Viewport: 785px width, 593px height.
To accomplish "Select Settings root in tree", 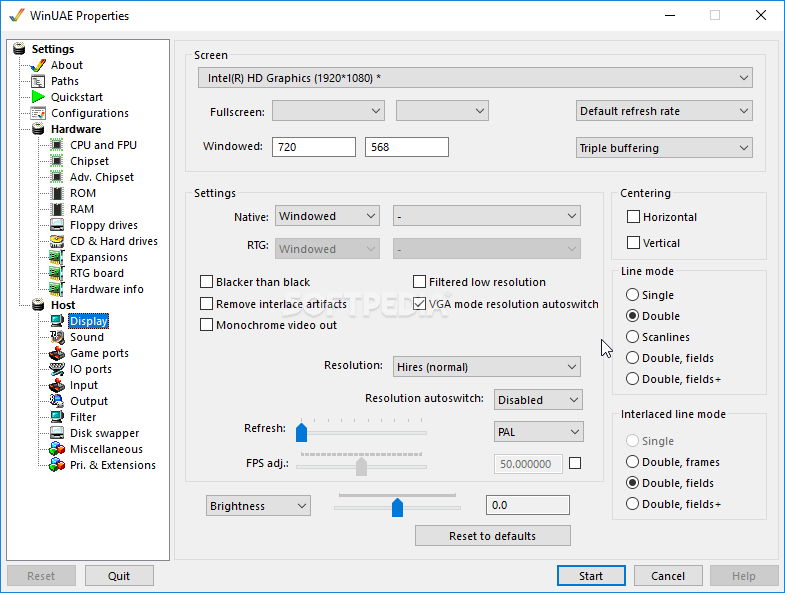I will pyautogui.click(x=53, y=49).
